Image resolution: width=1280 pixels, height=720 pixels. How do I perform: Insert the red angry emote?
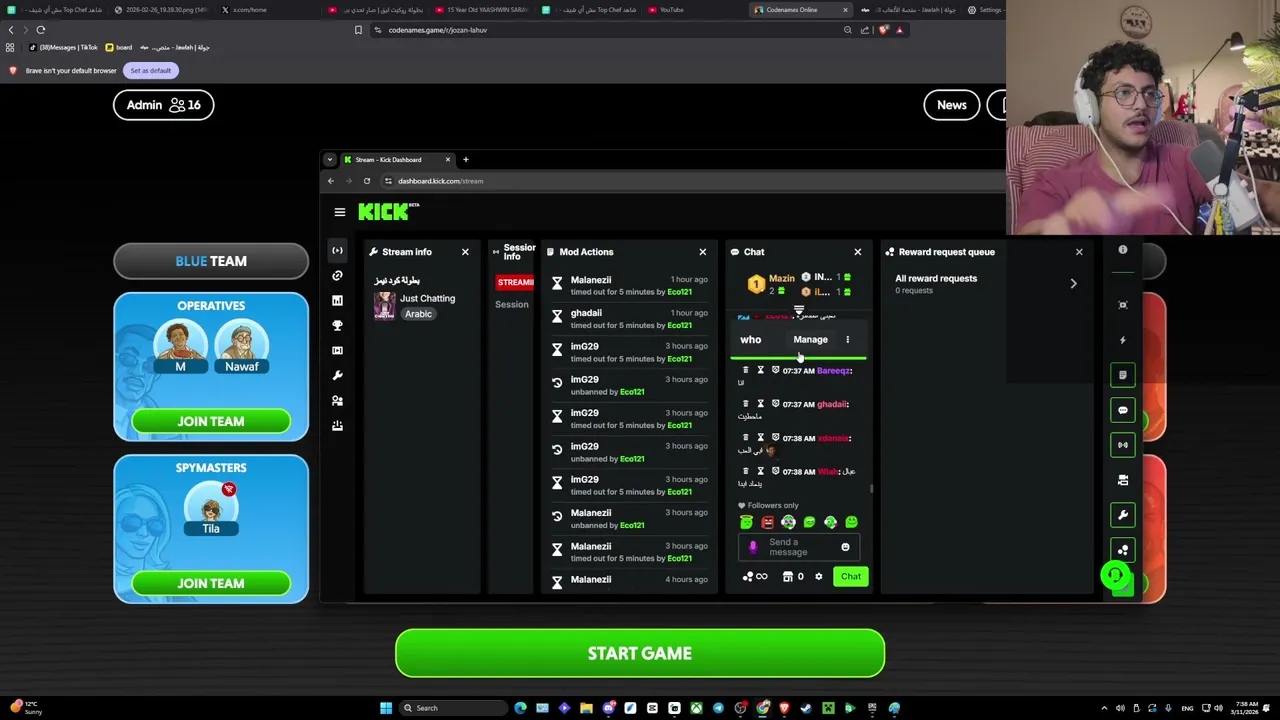click(767, 522)
